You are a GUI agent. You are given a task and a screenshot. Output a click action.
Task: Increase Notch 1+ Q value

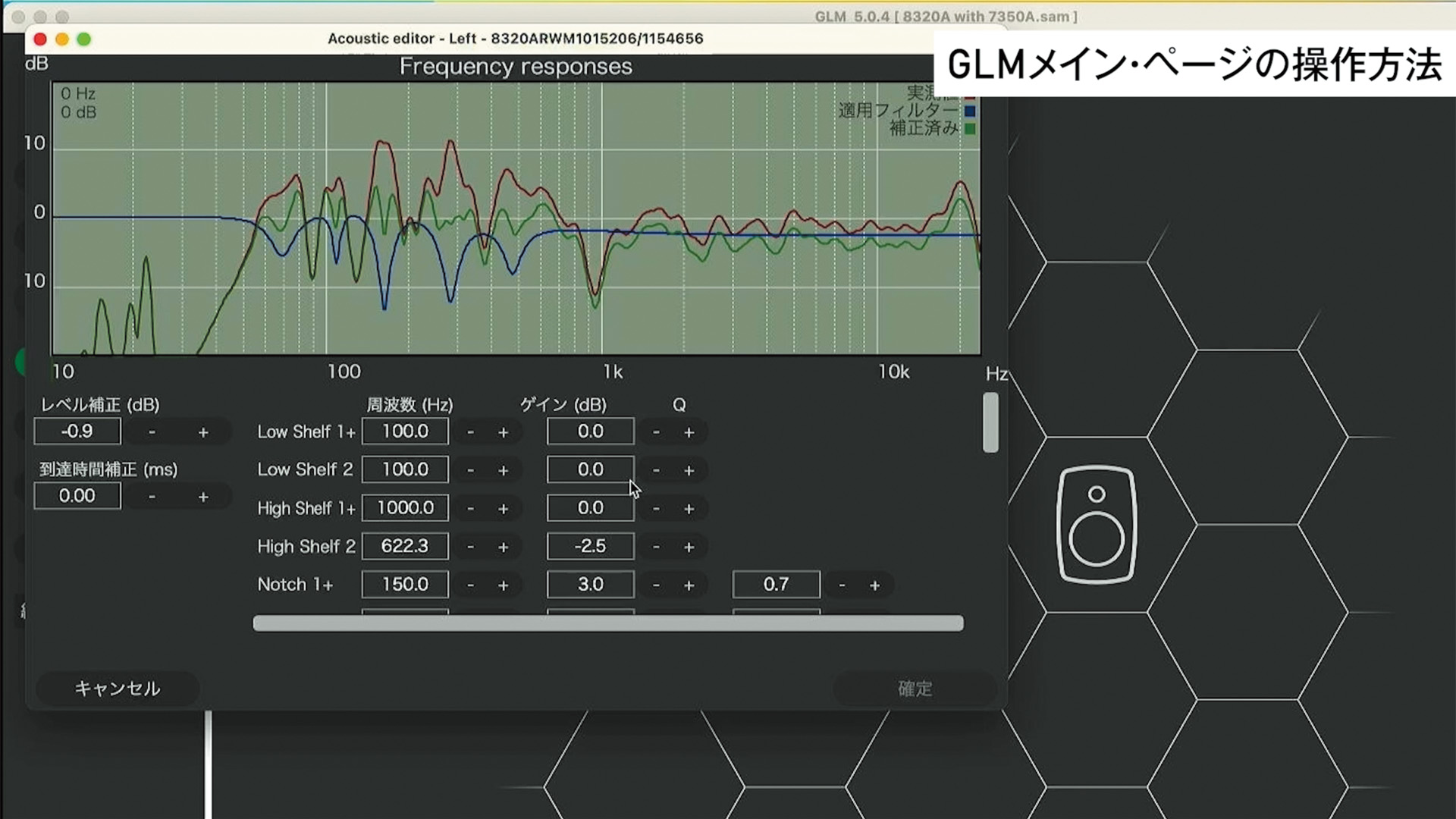click(x=874, y=585)
